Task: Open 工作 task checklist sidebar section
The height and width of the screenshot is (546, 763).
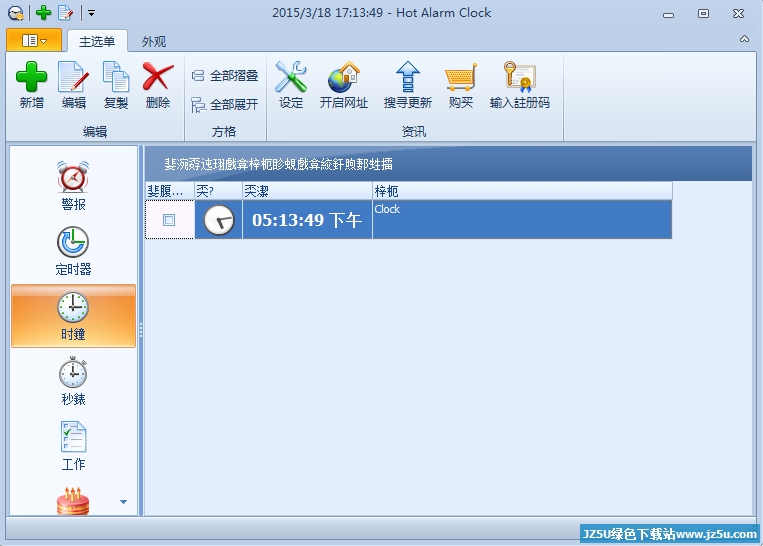Action: (x=73, y=446)
